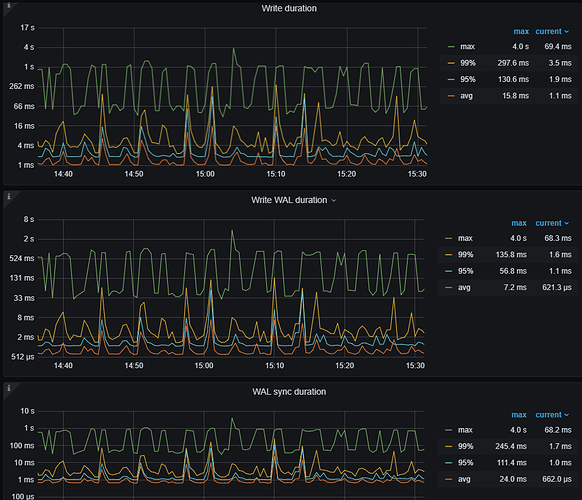Click the 24.0 ms avg value in WAL sync legend

click(513, 479)
